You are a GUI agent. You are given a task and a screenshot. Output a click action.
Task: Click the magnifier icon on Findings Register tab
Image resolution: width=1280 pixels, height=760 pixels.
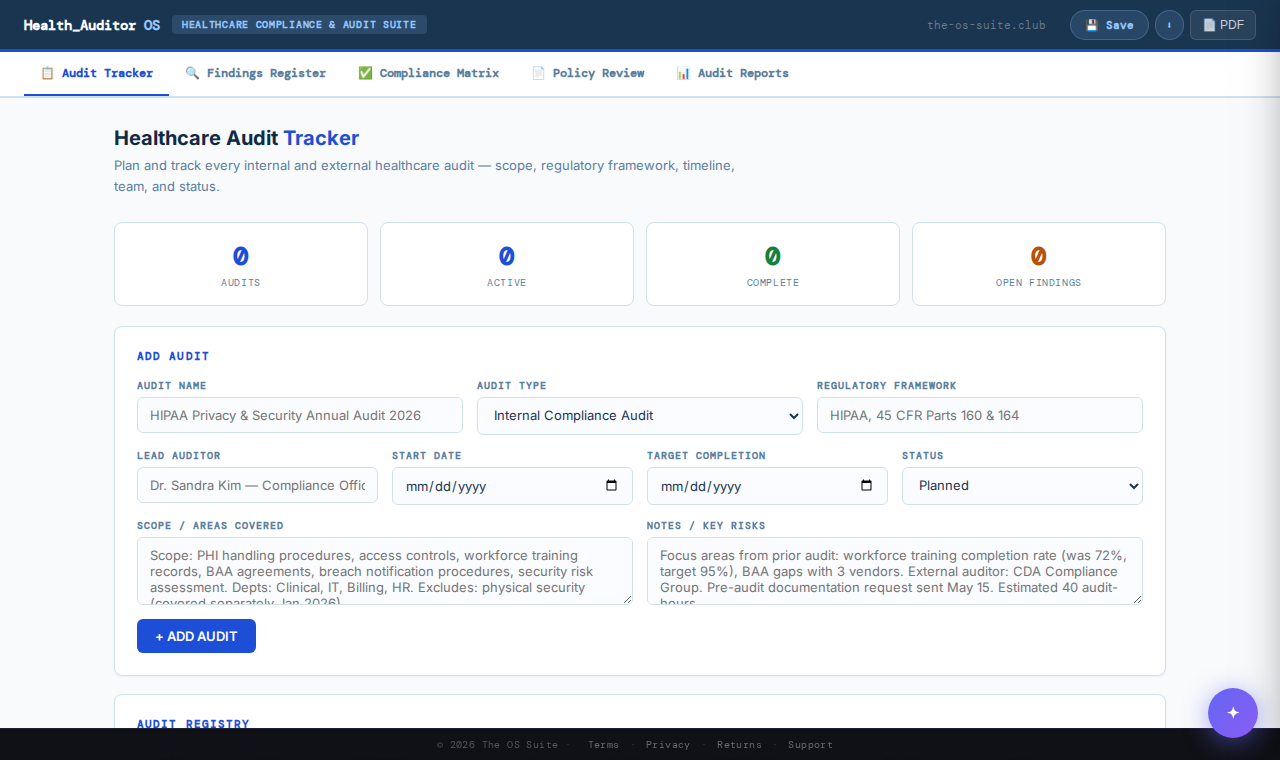pos(192,73)
